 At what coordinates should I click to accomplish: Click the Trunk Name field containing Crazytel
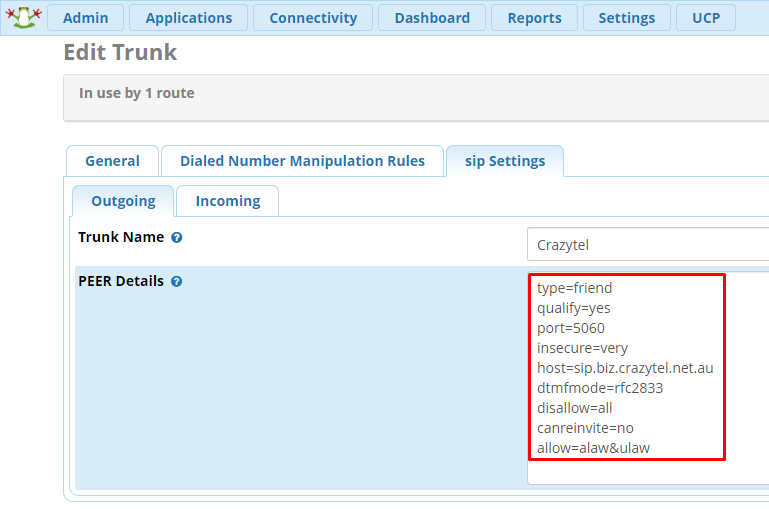point(647,245)
